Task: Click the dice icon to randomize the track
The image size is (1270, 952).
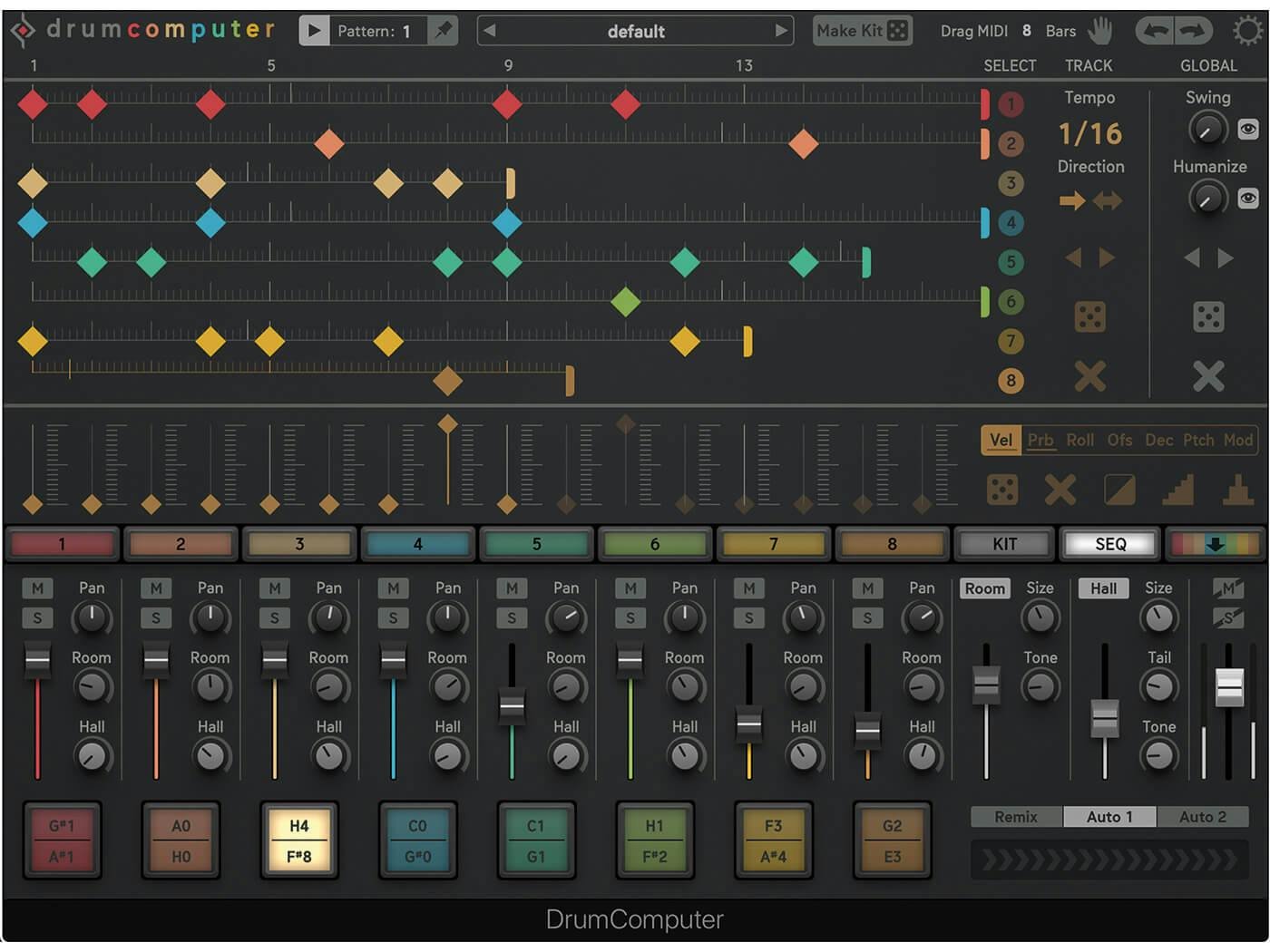Action: coord(1089,316)
